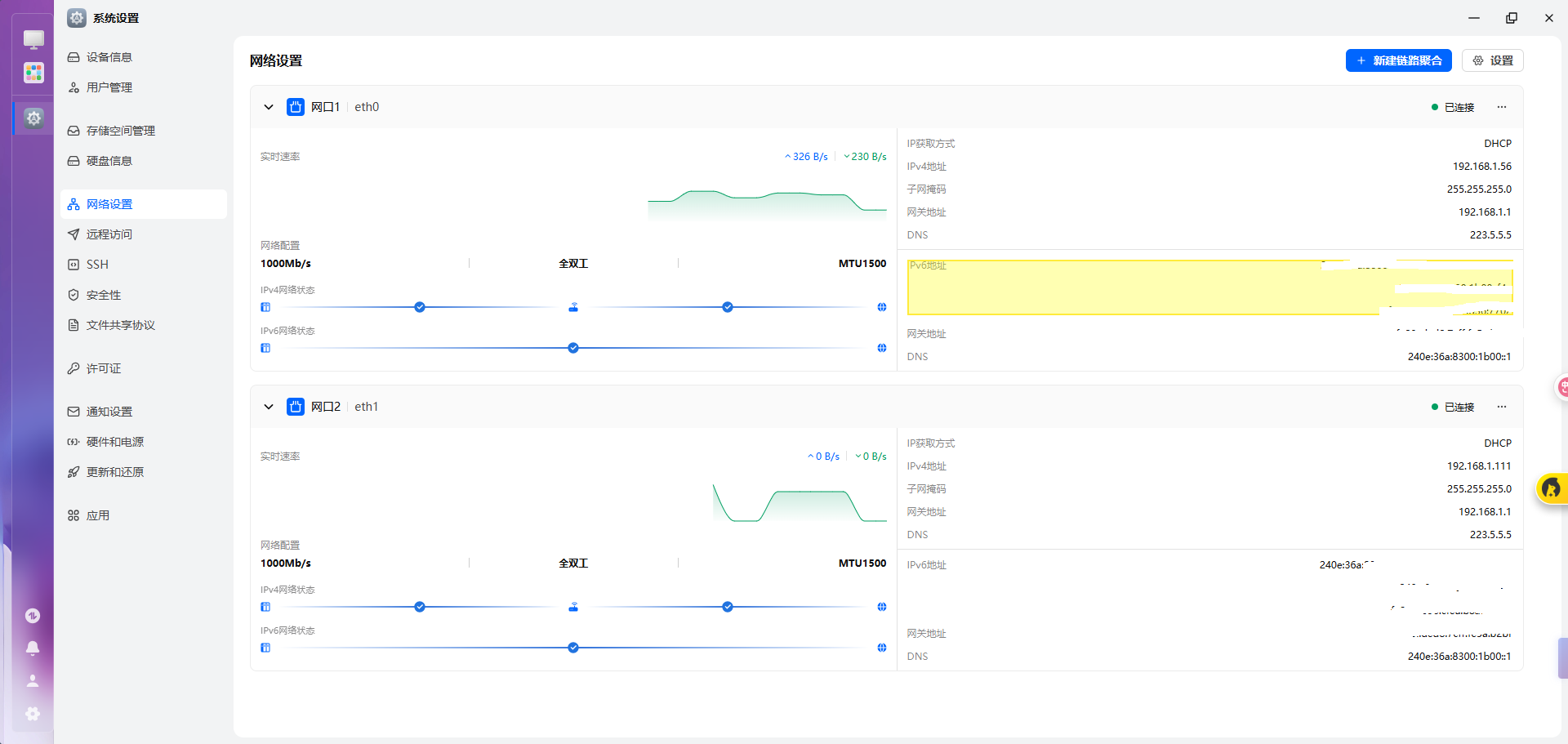
Task: Click the desktop monitor icon in dock
Action: [x=33, y=39]
